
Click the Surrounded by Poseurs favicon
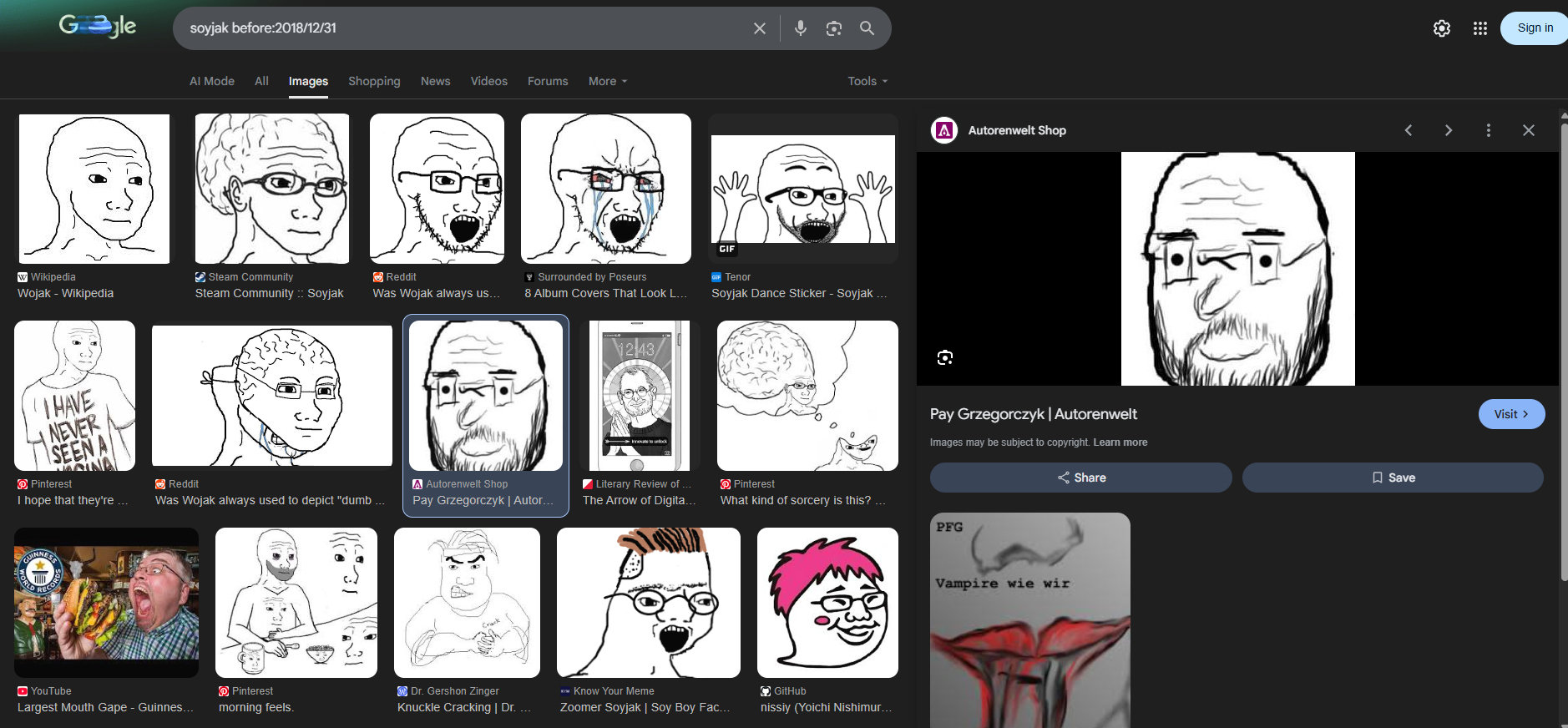tap(529, 277)
